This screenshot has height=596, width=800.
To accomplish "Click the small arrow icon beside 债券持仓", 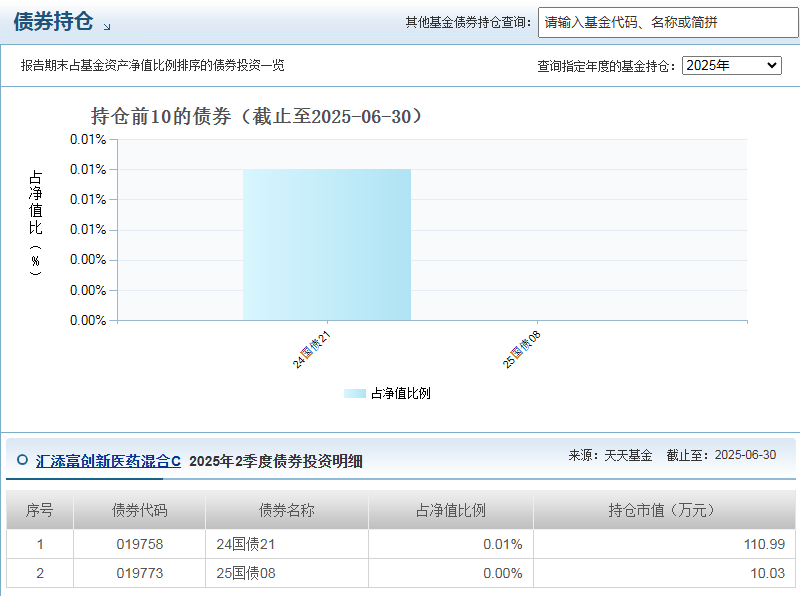I will (x=107, y=27).
